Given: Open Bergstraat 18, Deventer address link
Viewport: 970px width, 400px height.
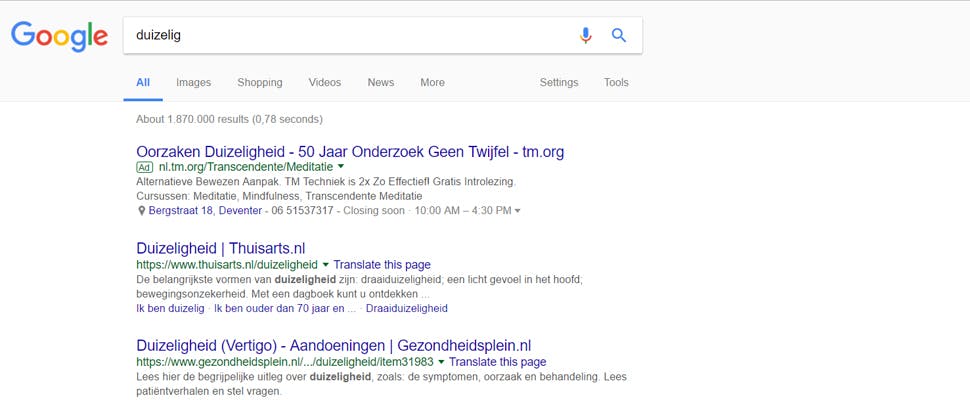Looking at the screenshot, I should click(205, 211).
